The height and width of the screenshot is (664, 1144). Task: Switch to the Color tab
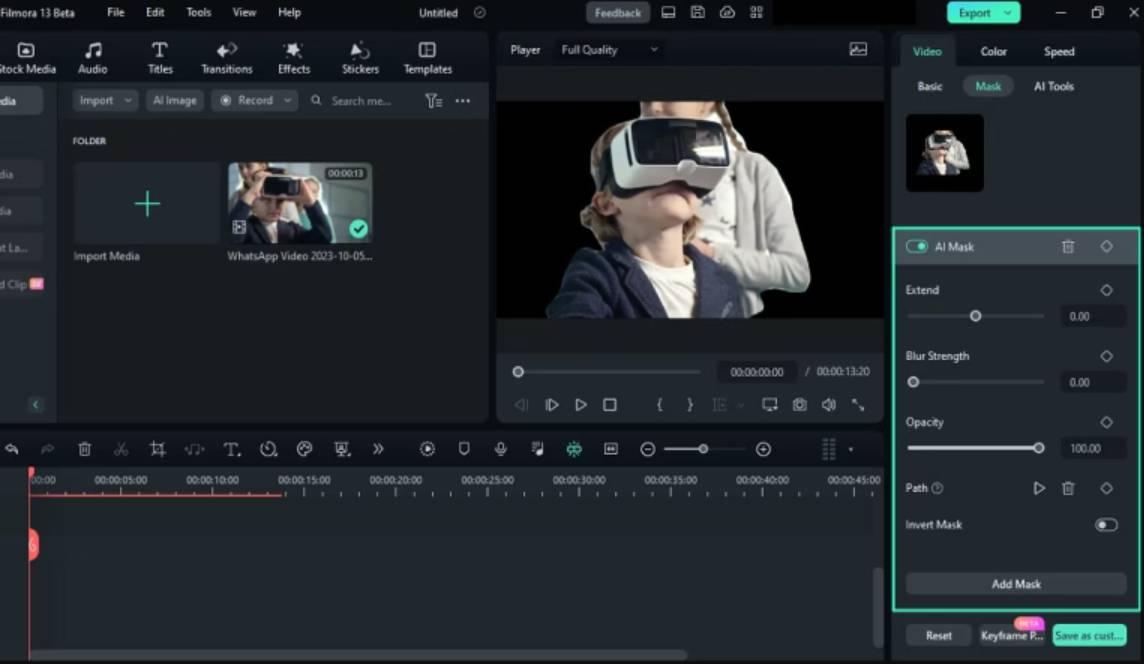point(993,51)
